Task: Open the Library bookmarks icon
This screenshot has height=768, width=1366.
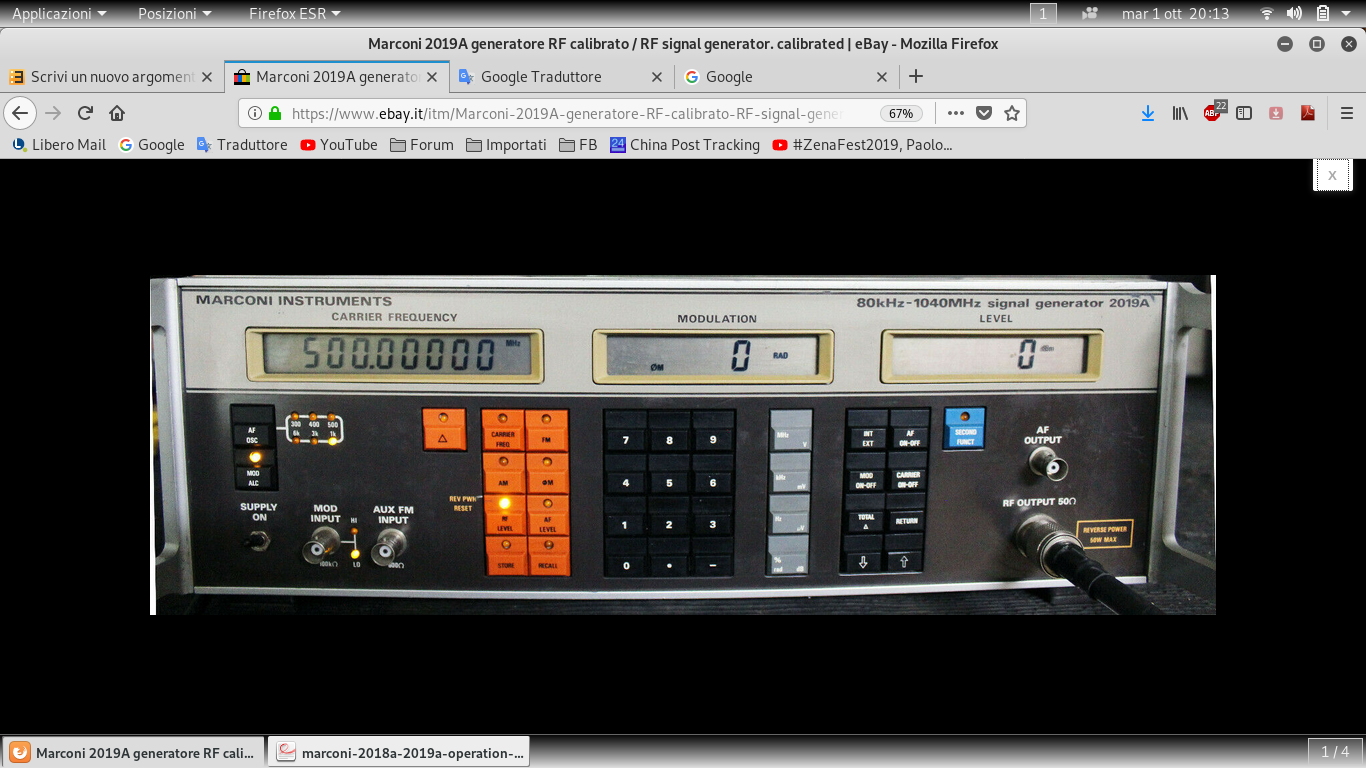Action: (1180, 113)
